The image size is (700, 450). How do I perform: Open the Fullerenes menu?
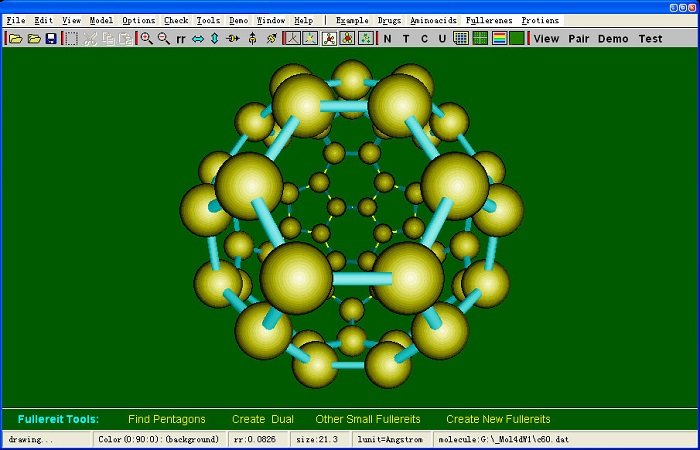click(x=490, y=20)
